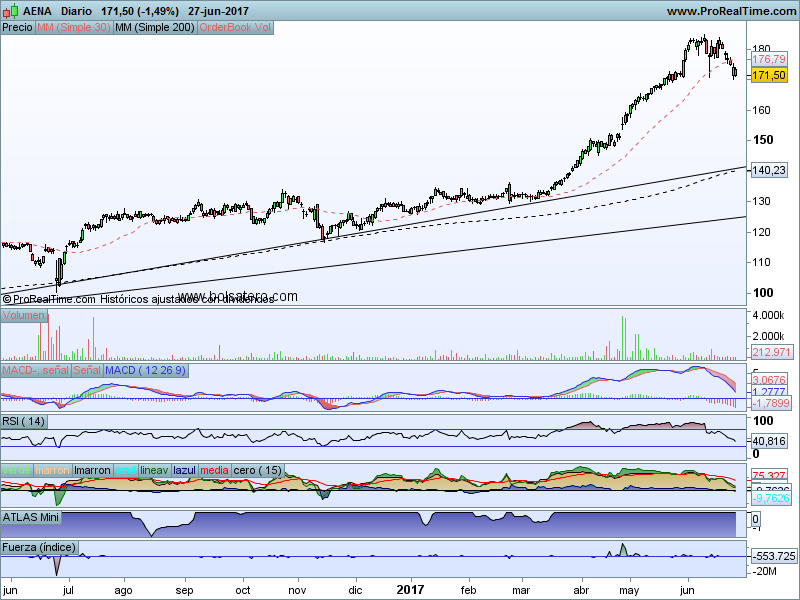800x600 pixels.
Task: Select the MM (Simple 200) label
Action: tap(154, 28)
